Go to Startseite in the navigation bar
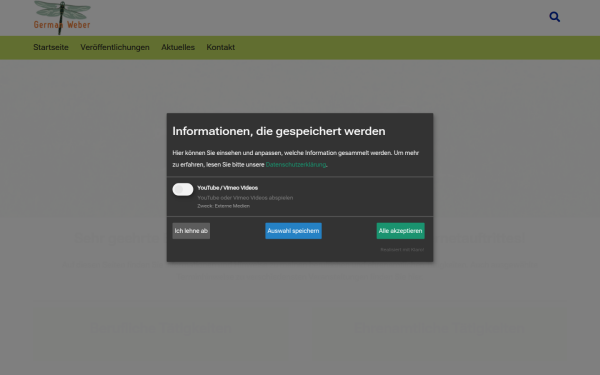The height and width of the screenshot is (375, 600). 51,47
